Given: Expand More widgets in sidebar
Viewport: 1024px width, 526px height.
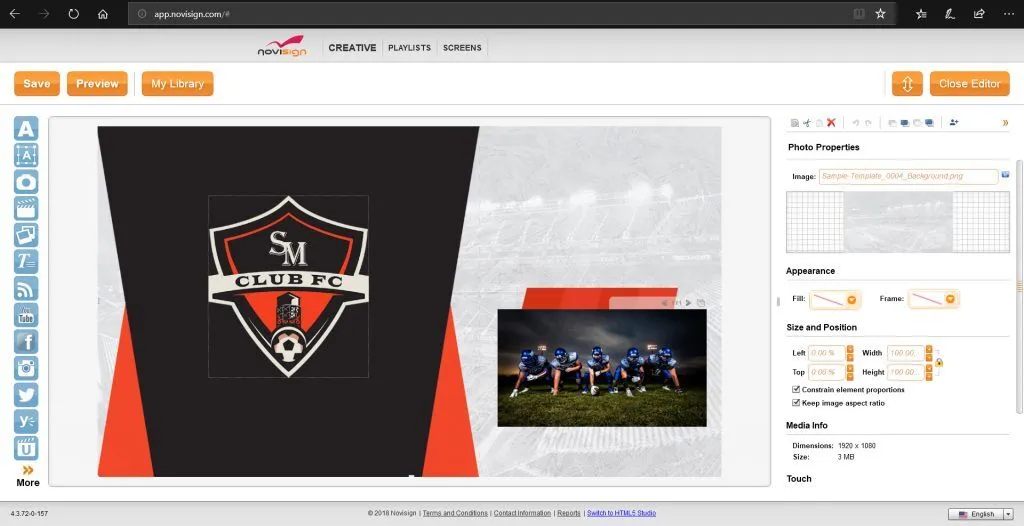Looking at the screenshot, I should click(28, 475).
